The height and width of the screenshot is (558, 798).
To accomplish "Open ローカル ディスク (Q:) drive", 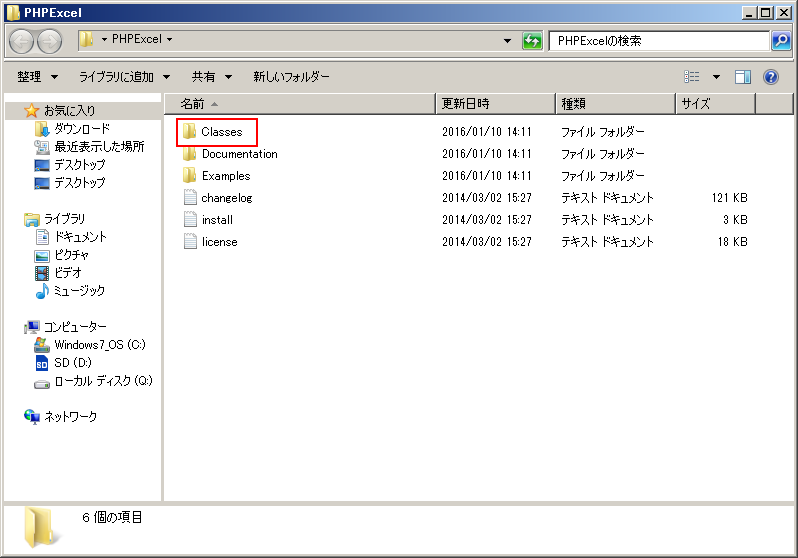I will click(x=103, y=381).
